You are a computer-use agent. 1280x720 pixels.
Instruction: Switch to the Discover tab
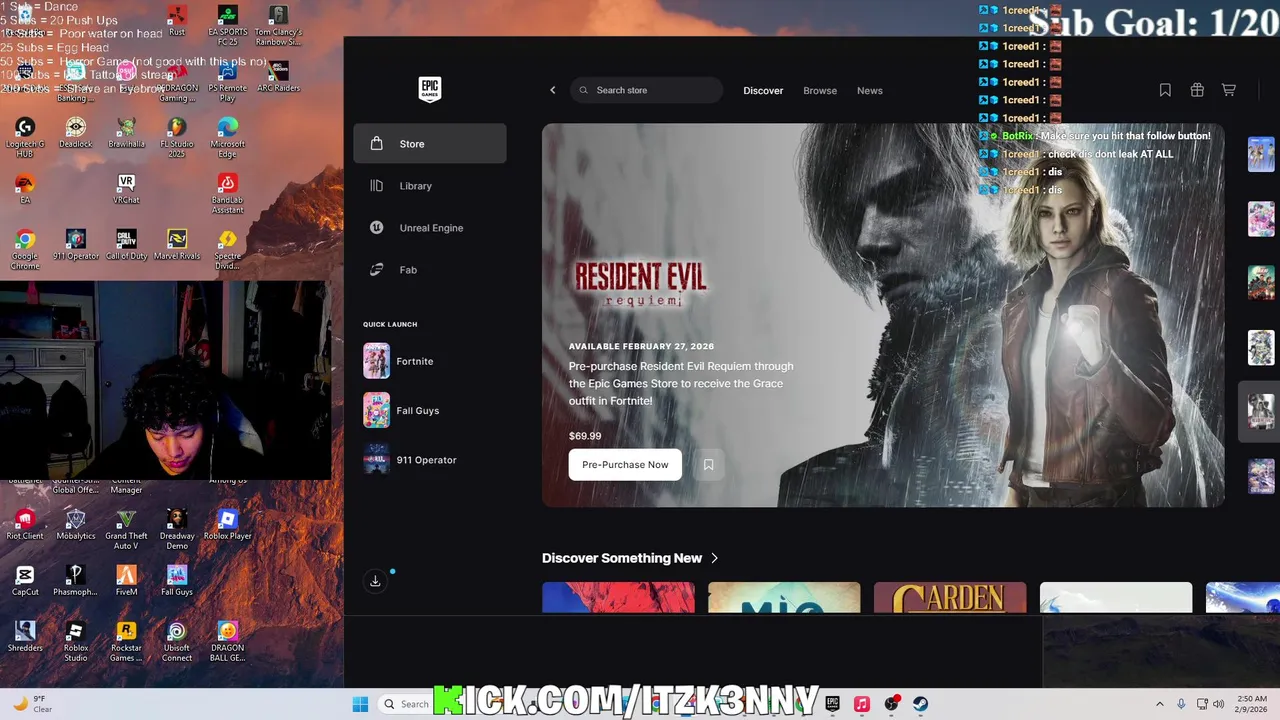click(763, 90)
